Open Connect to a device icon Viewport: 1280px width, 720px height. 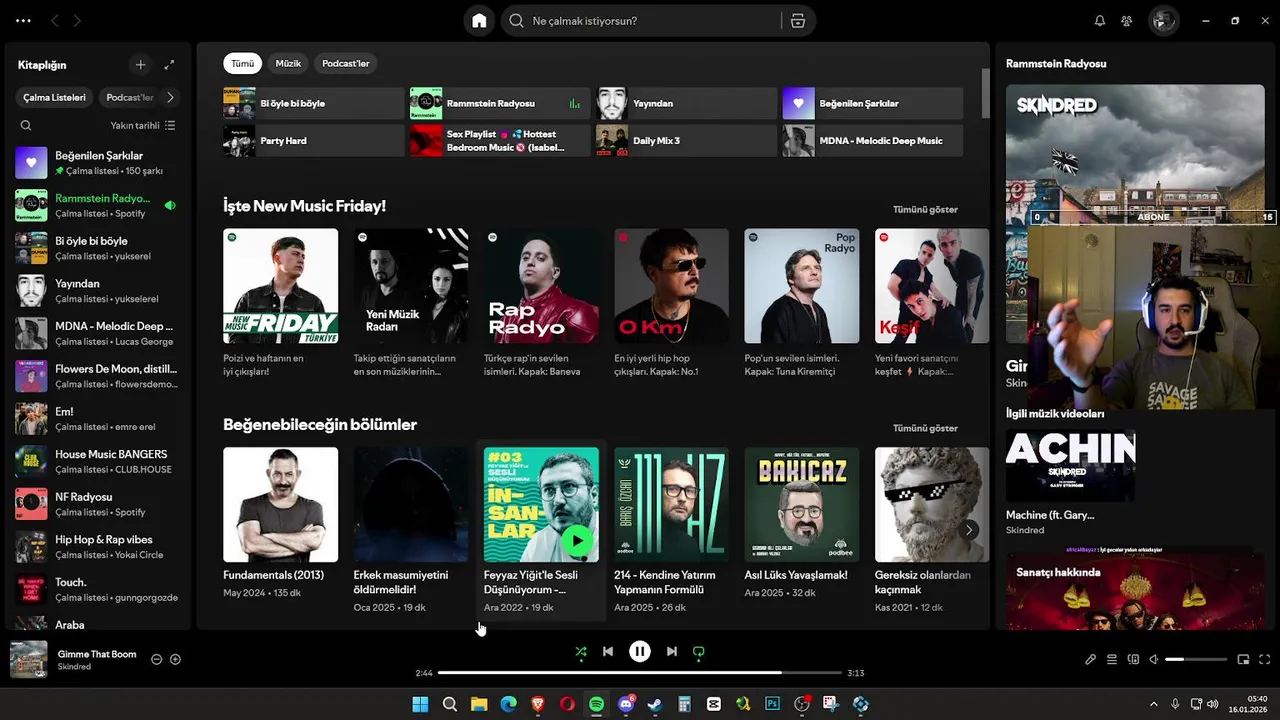1133,659
